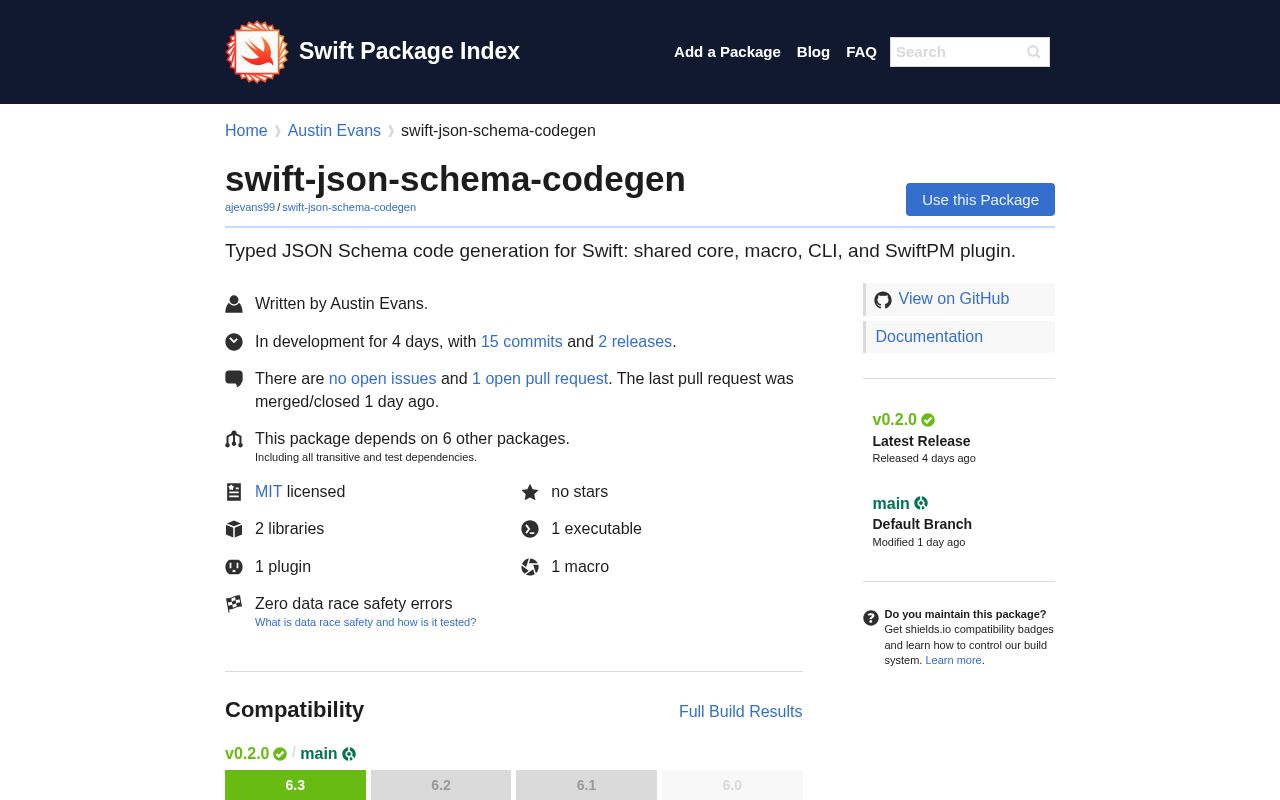Click the Swift Package Index logo icon
This screenshot has height=800, width=1280.
coord(257,52)
